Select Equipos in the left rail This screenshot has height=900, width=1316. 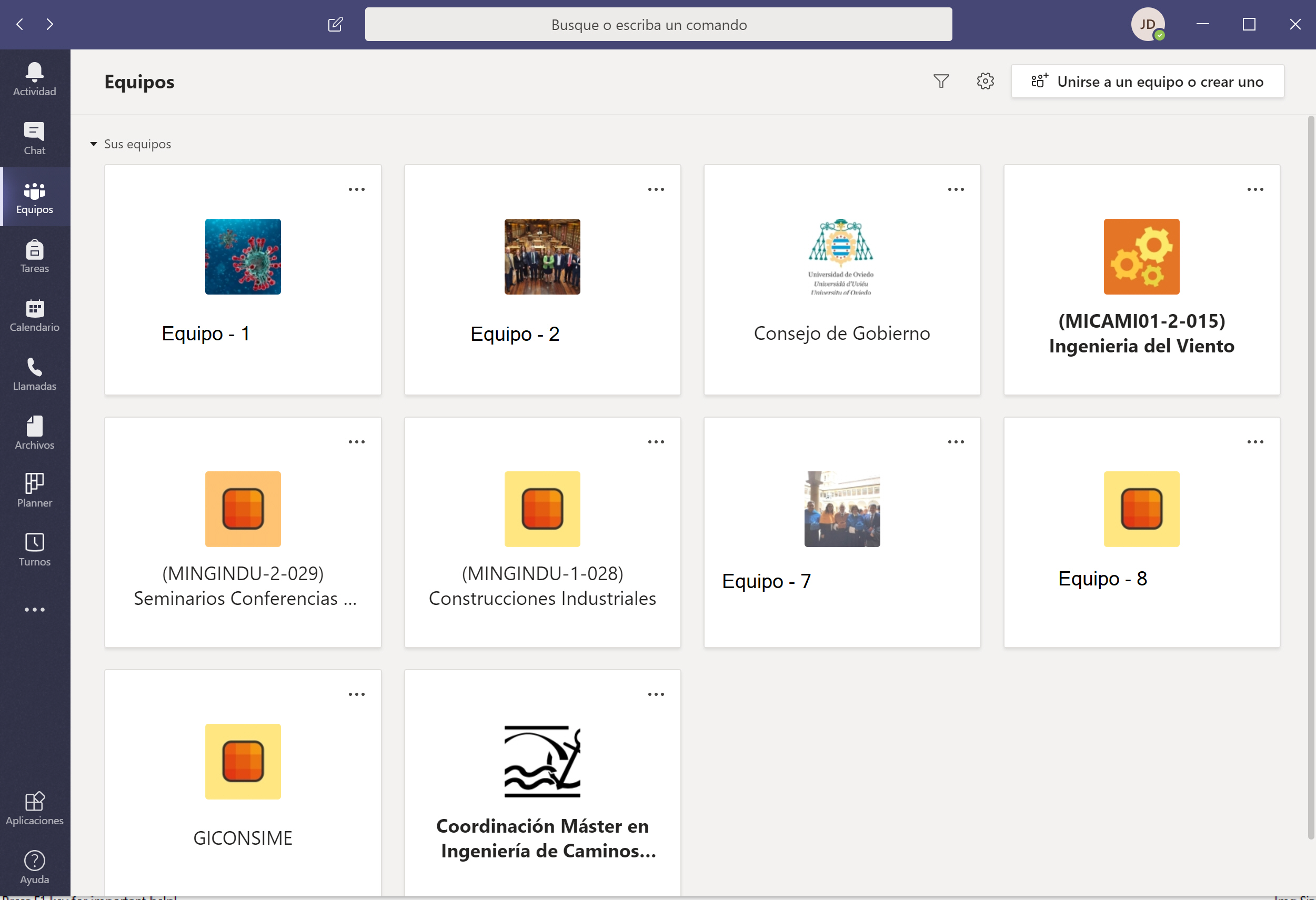[x=35, y=196]
